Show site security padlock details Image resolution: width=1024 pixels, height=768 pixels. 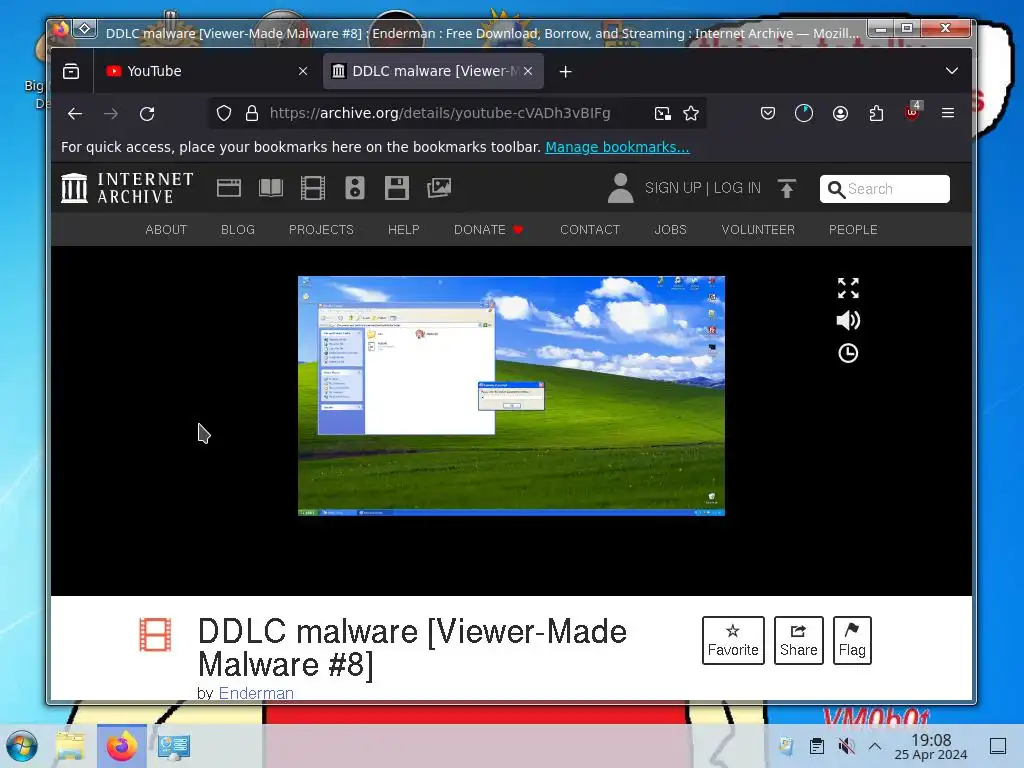click(251, 114)
